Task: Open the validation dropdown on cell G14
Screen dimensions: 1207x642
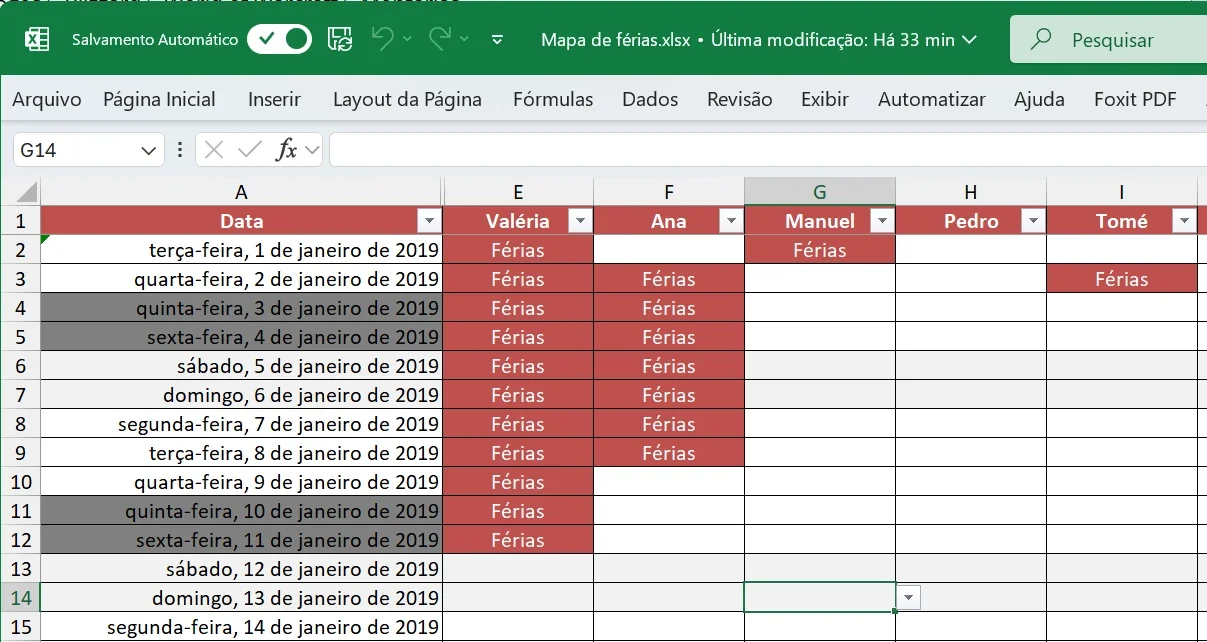Action: 908,597
